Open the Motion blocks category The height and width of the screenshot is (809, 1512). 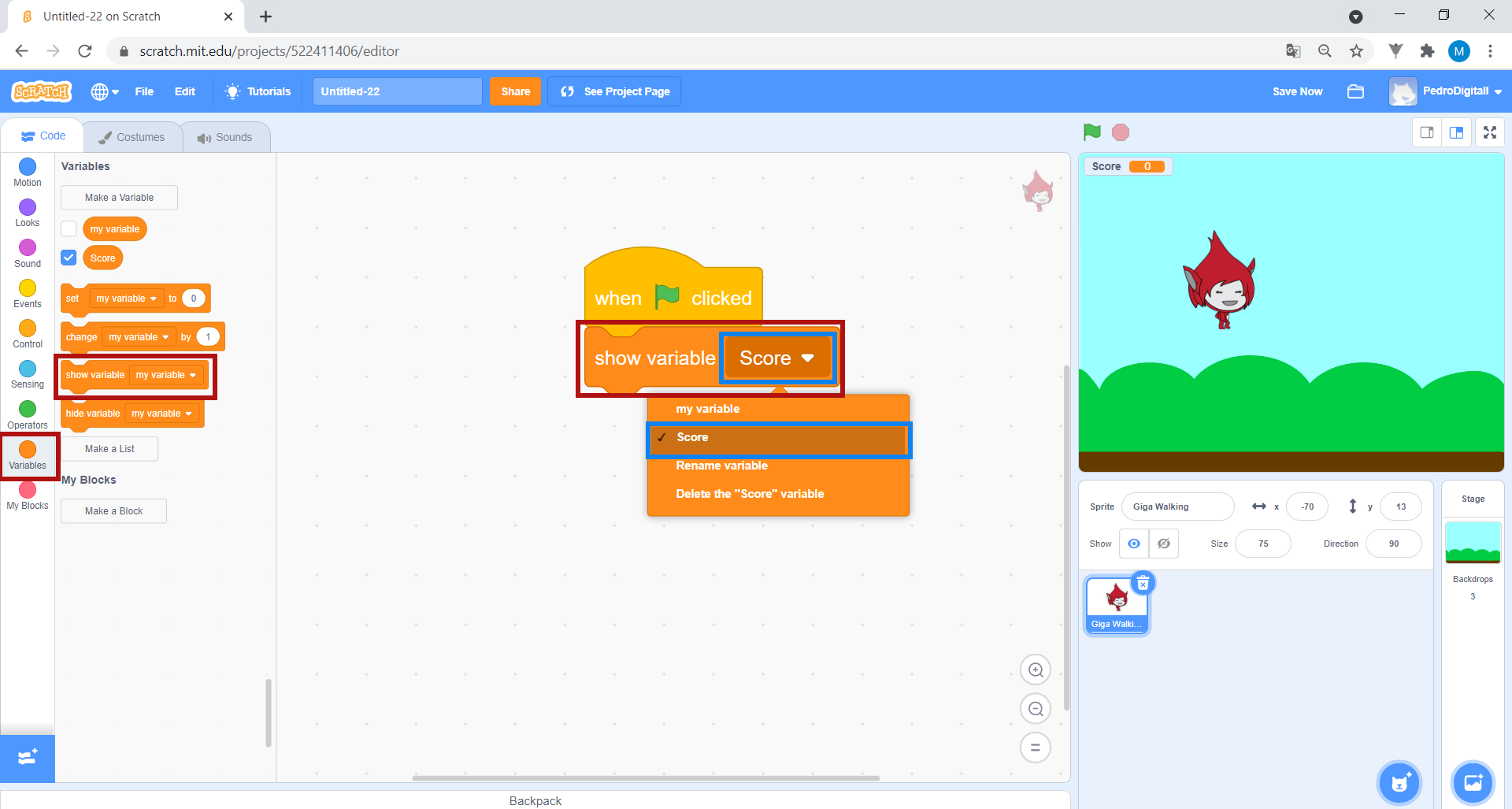[28, 173]
